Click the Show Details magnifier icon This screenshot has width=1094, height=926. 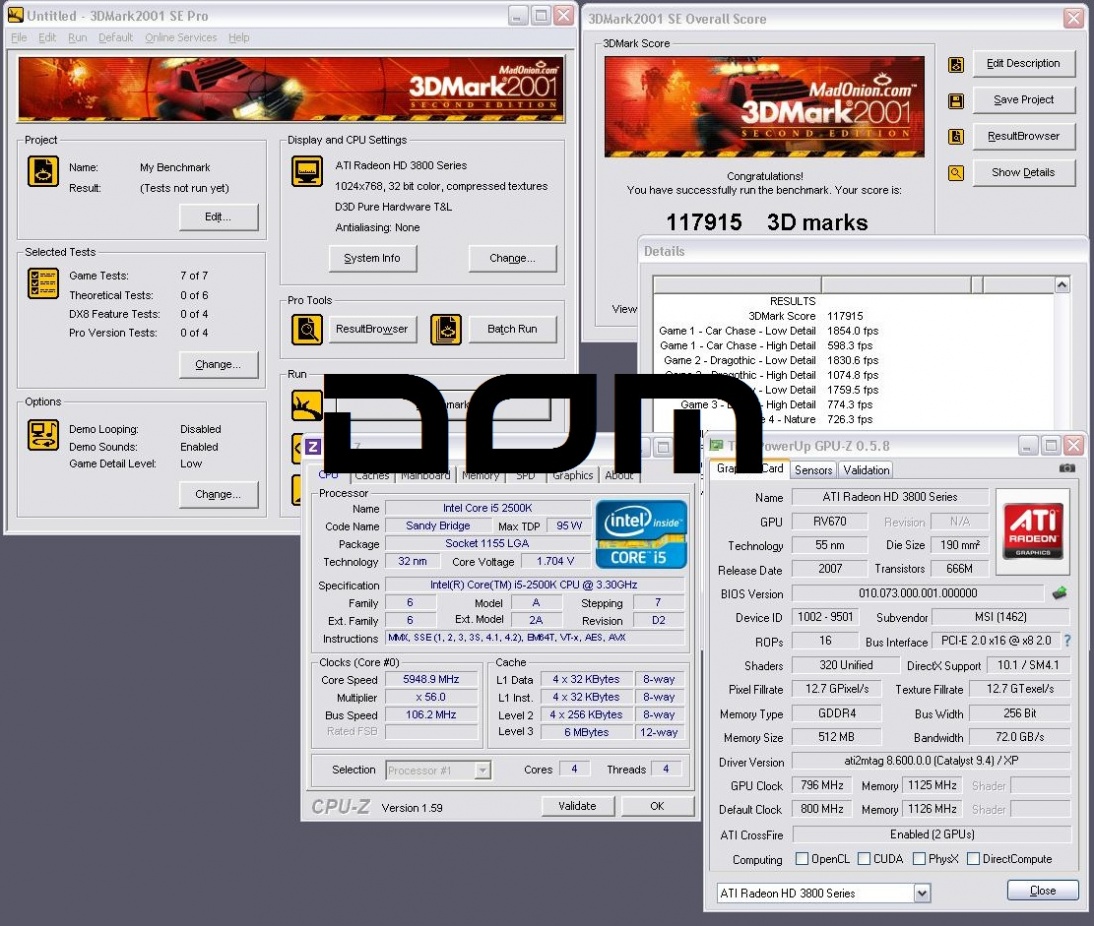[956, 173]
